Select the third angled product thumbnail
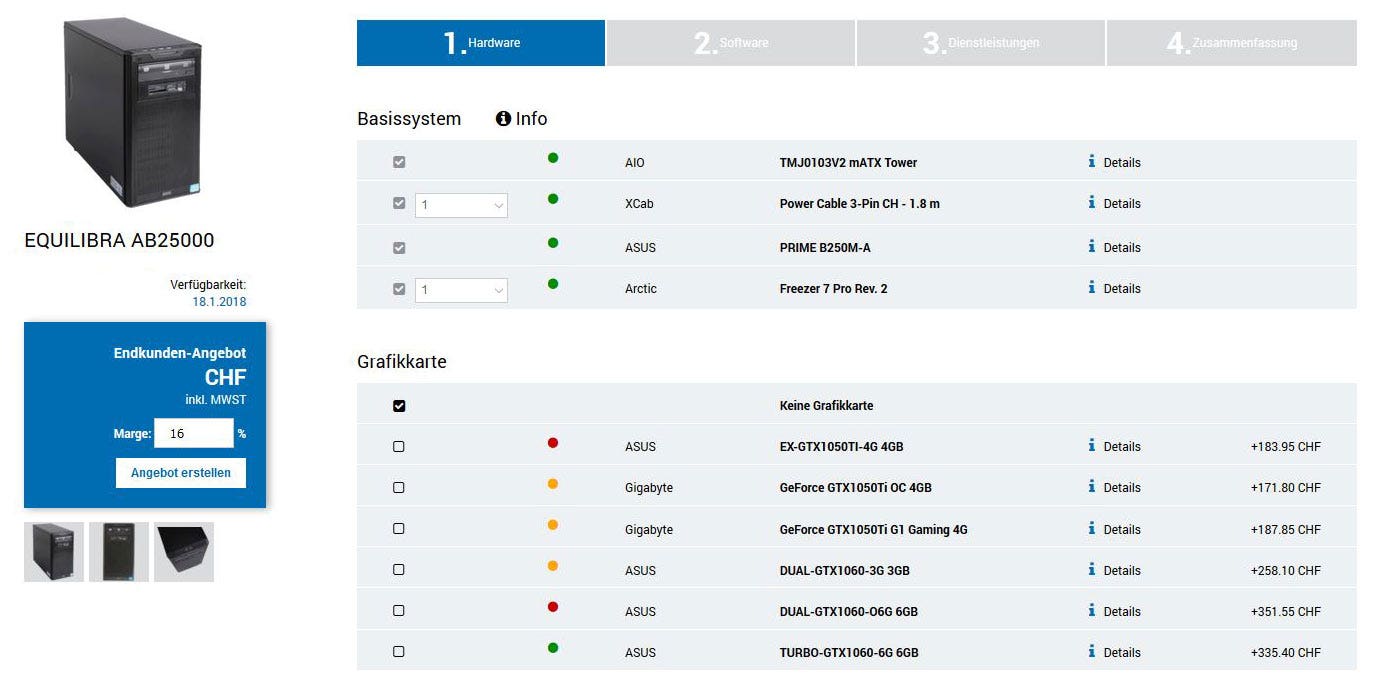 coord(184,552)
